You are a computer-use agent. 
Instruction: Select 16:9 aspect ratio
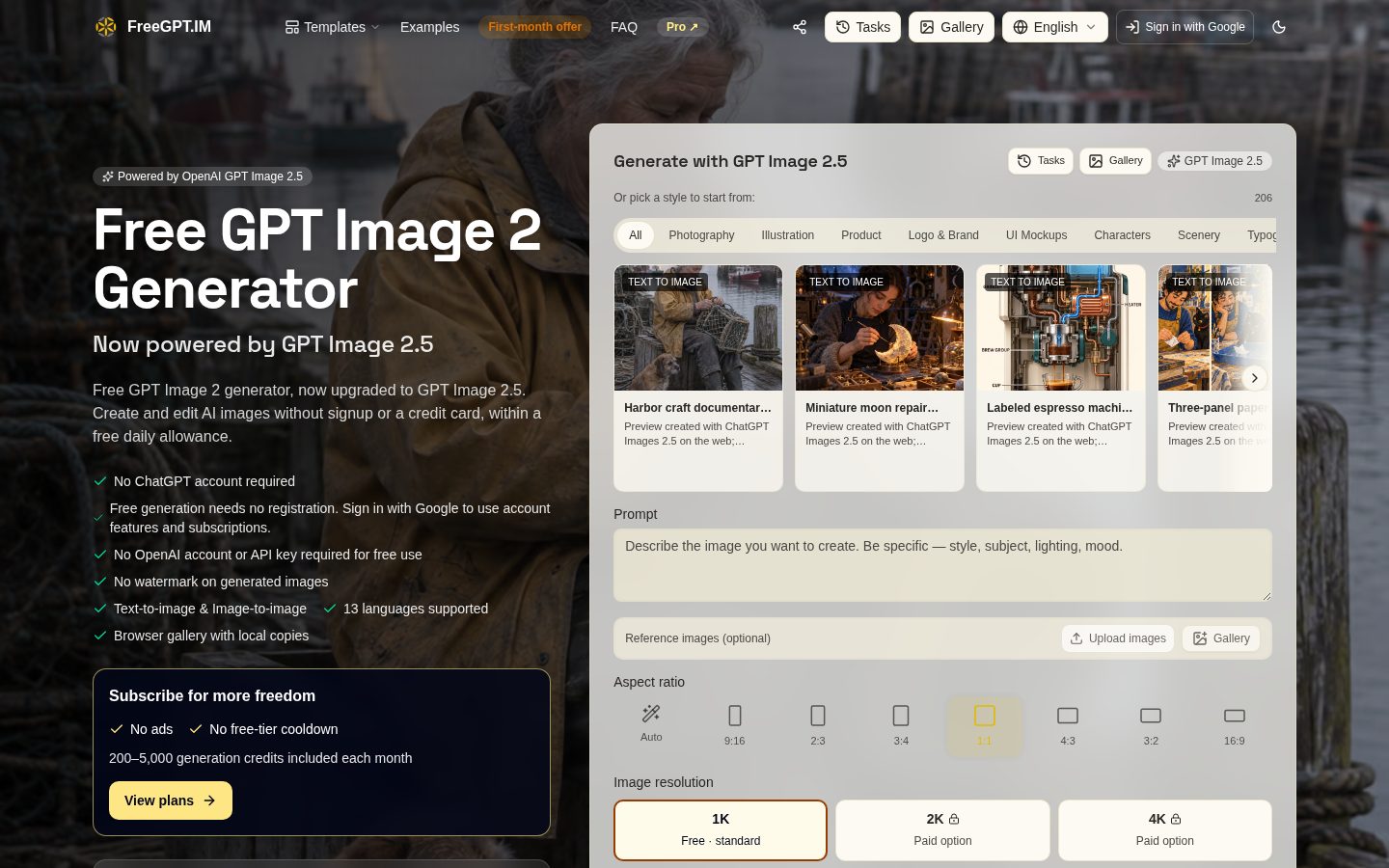point(1235,724)
